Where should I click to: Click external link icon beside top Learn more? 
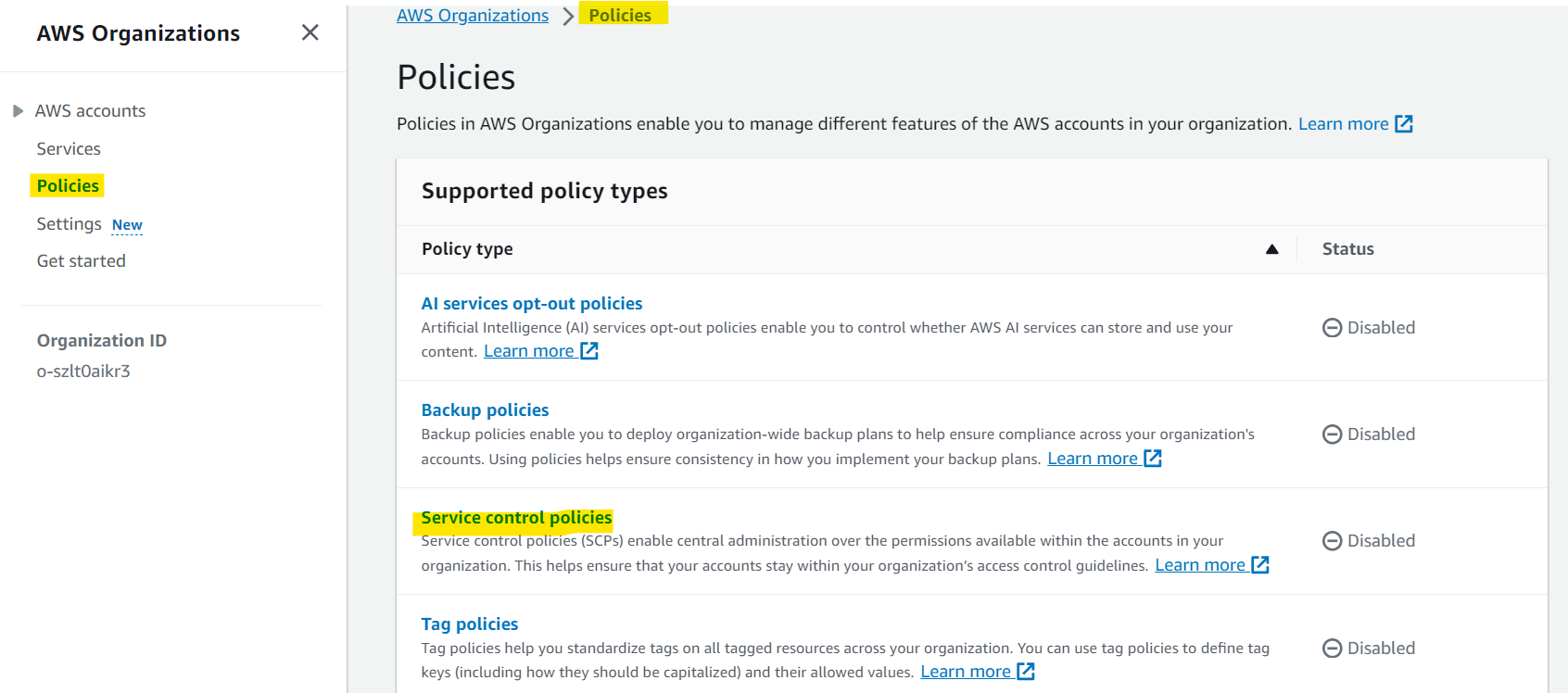(x=1404, y=124)
